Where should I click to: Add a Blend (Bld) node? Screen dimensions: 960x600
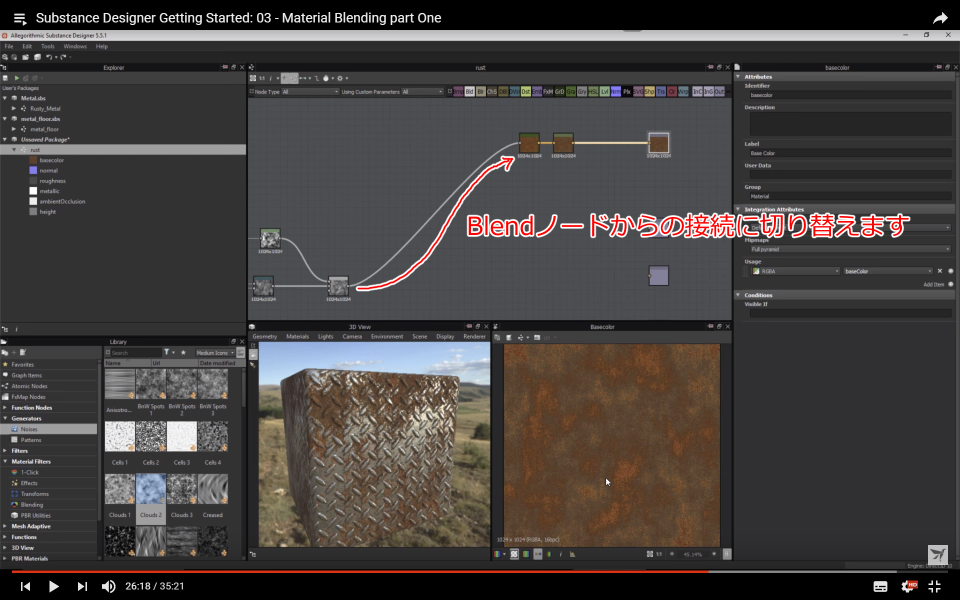tap(470, 92)
